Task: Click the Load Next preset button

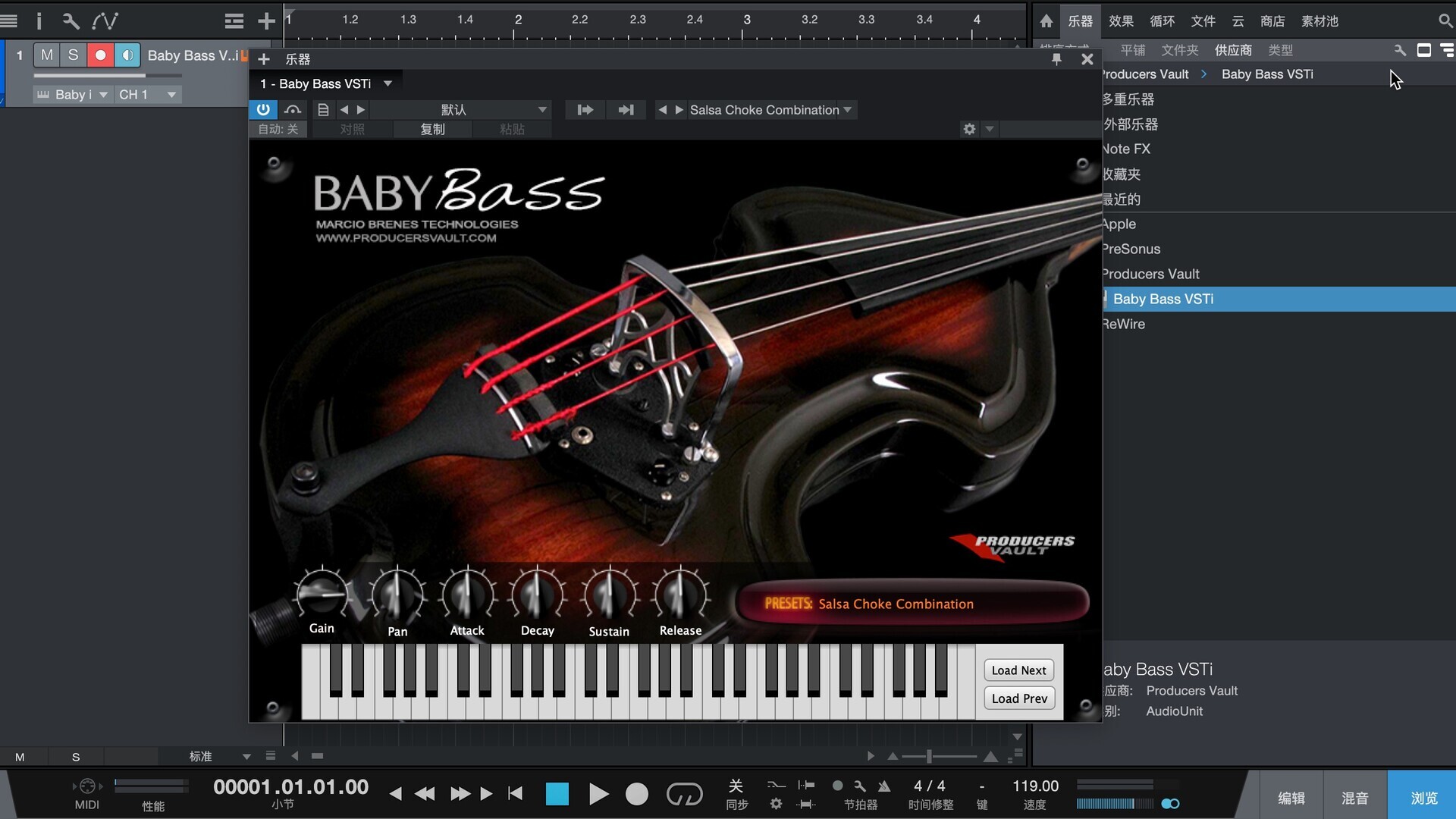Action: [1018, 670]
